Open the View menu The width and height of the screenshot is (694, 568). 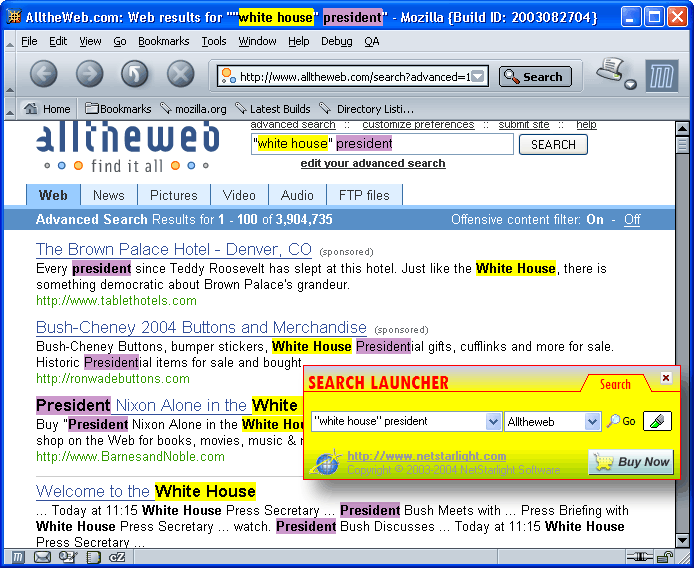(90, 41)
